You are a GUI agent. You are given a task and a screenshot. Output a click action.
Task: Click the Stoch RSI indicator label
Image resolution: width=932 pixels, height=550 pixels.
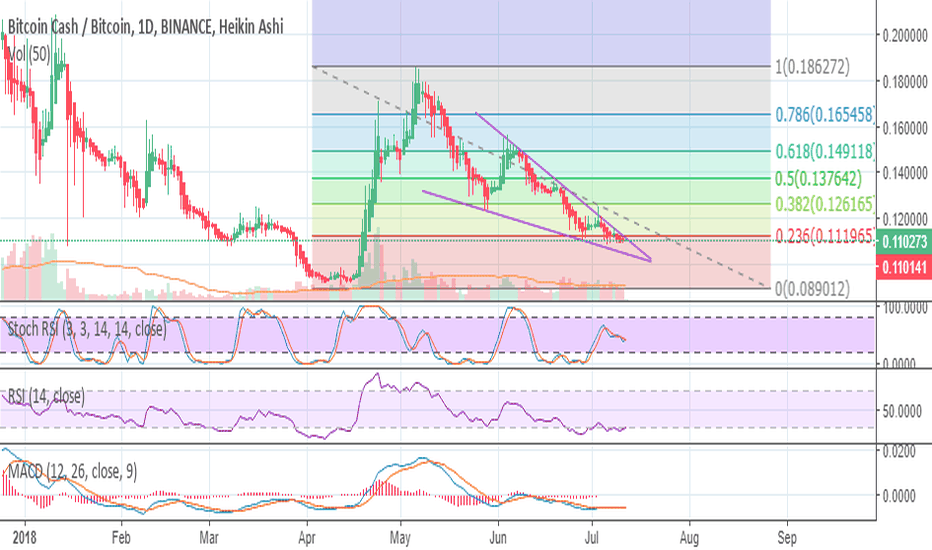pos(87,329)
